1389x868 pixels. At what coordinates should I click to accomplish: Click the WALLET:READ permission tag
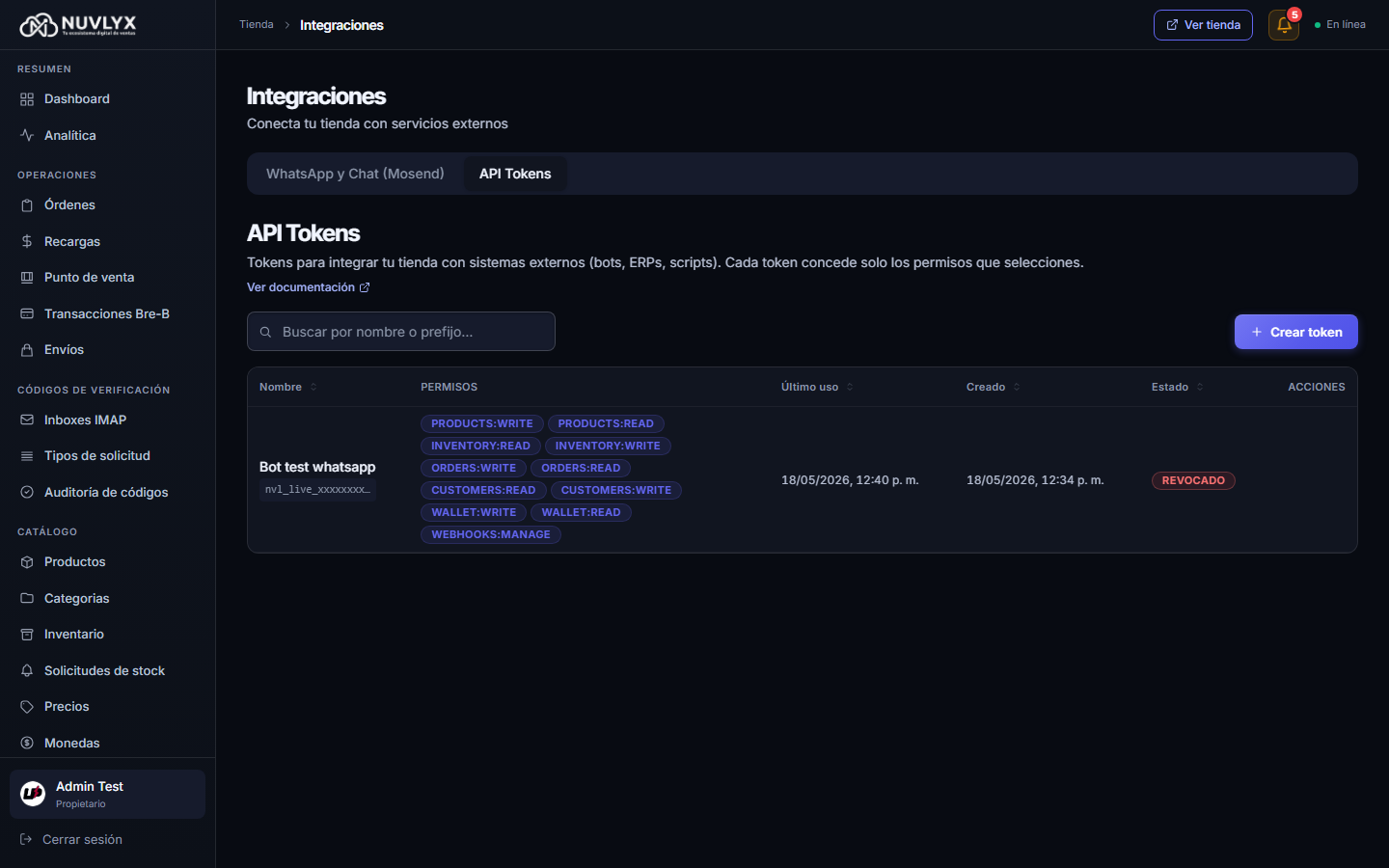pos(581,512)
